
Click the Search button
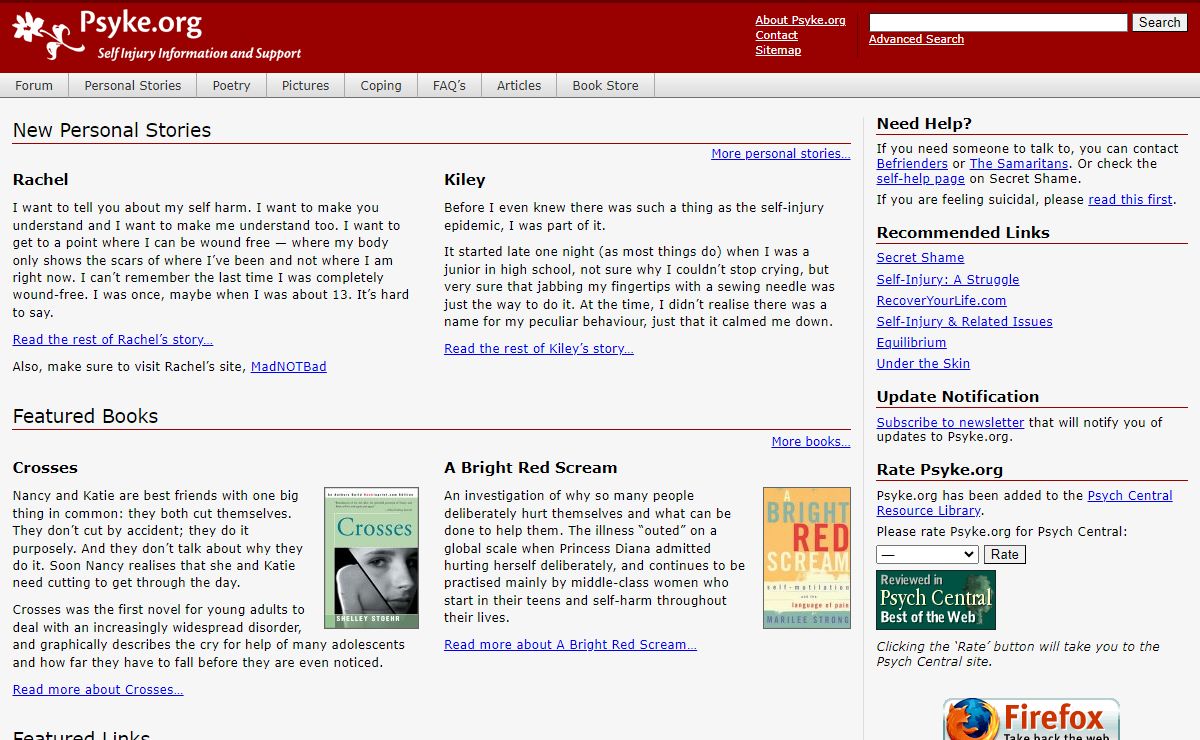pos(1159,22)
